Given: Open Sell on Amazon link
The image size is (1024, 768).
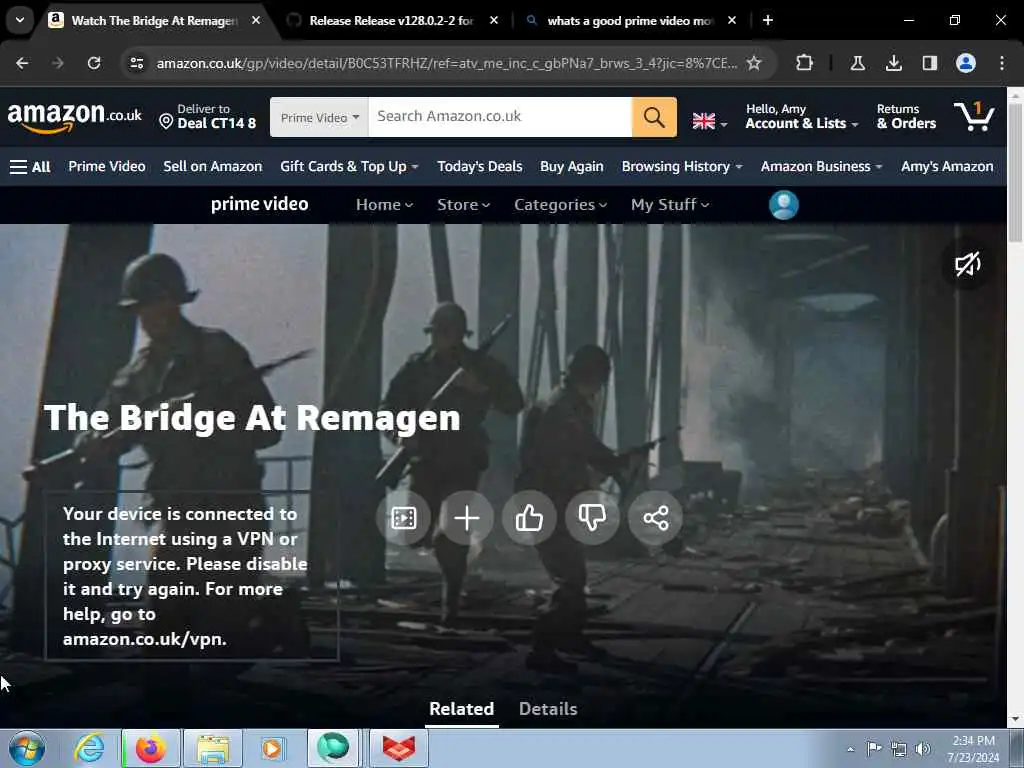Looking at the screenshot, I should (x=212, y=167).
